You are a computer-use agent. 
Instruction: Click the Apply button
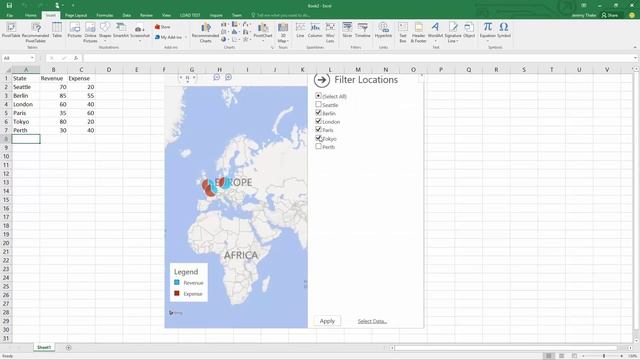[327, 321]
